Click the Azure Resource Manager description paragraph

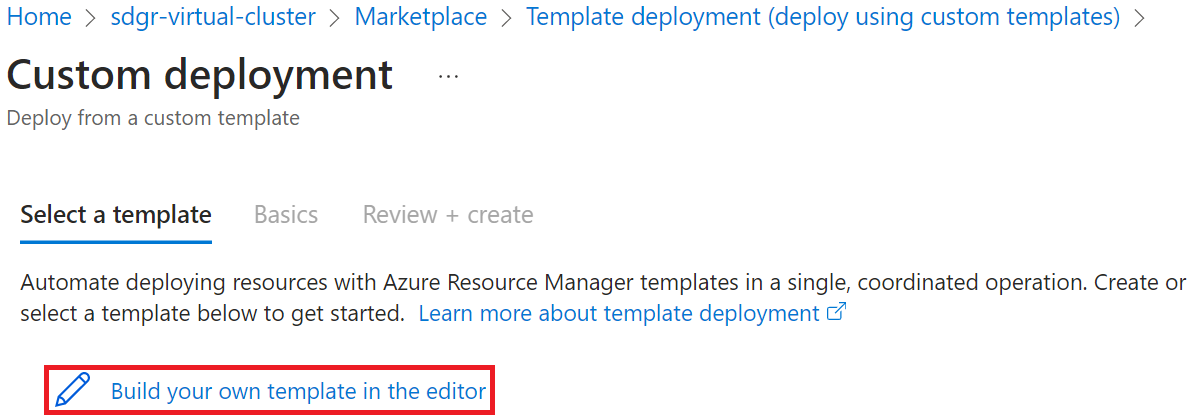tap(603, 298)
